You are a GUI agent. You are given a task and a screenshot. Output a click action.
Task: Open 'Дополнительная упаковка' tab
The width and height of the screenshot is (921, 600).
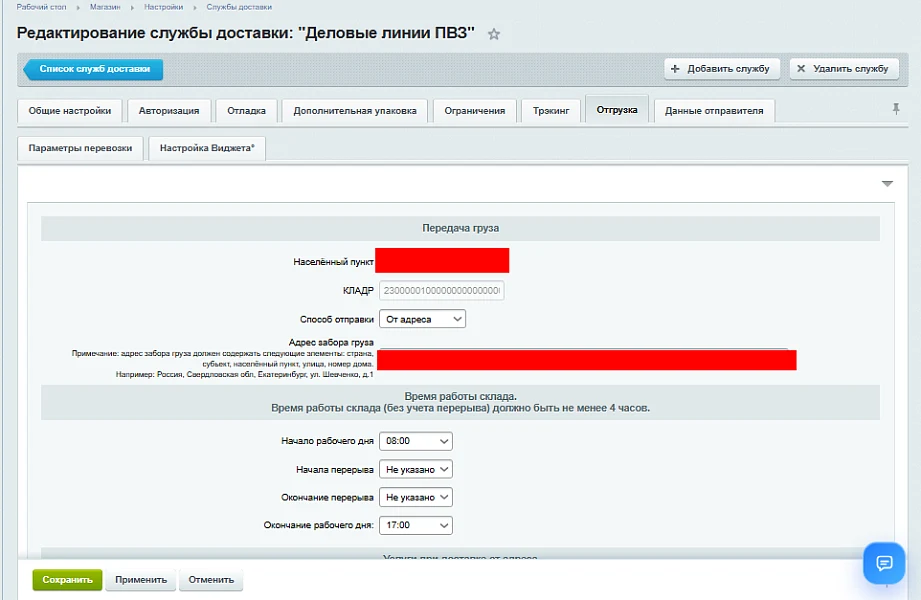coord(355,110)
